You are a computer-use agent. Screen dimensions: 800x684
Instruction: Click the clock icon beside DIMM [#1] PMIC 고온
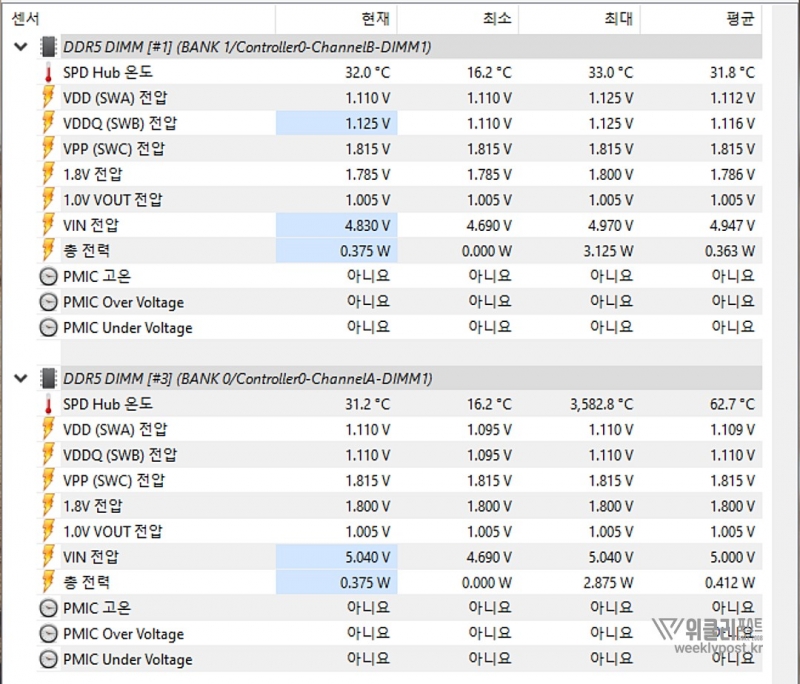tap(48, 277)
